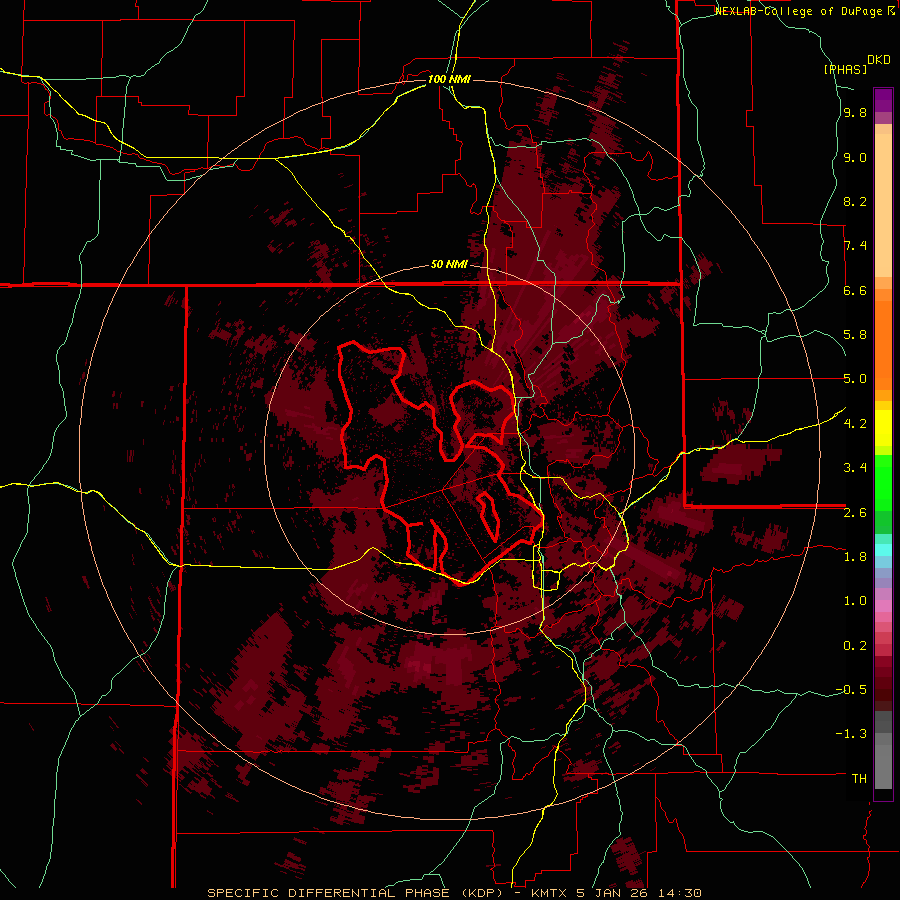This screenshot has height=900, width=900.
Task: Pick the purple swatch atop color scale
Action: [883, 100]
